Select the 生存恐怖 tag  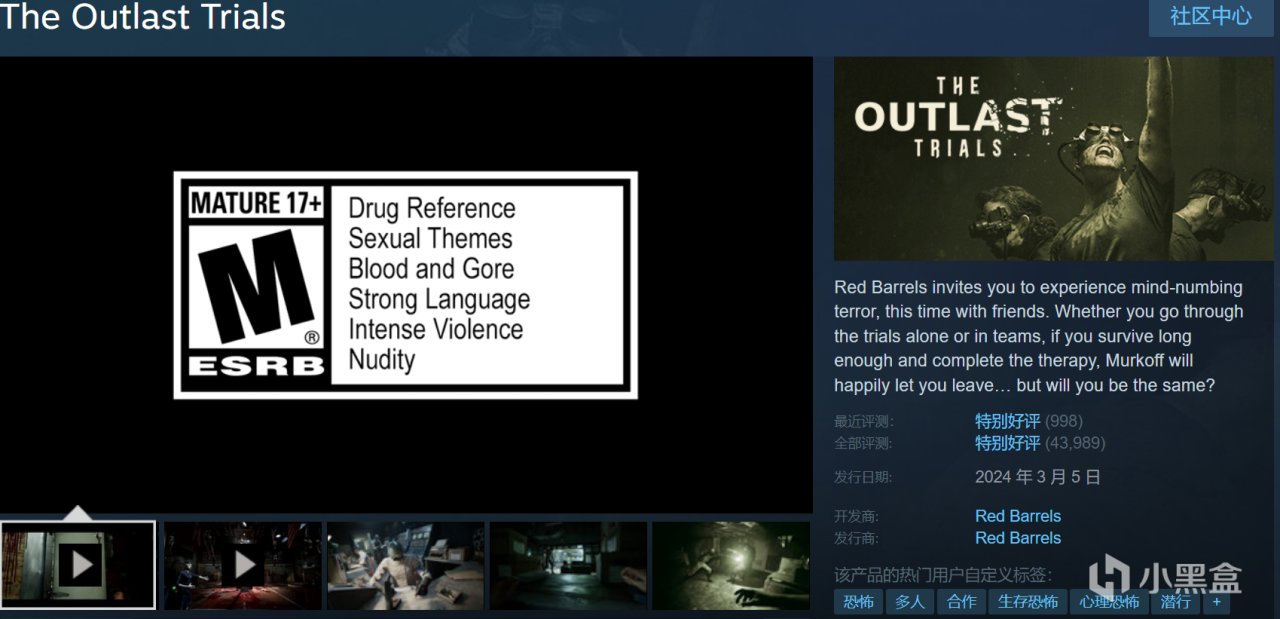click(x=1028, y=601)
